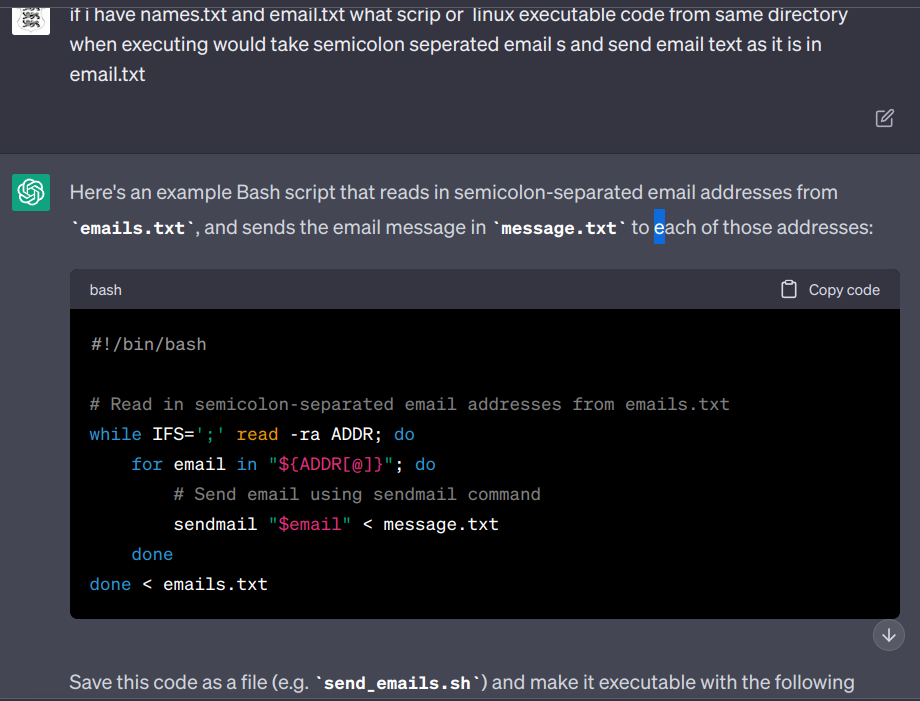920x701 pixels.
Task: Click the user profile avatar image
Action: (31, 17)
